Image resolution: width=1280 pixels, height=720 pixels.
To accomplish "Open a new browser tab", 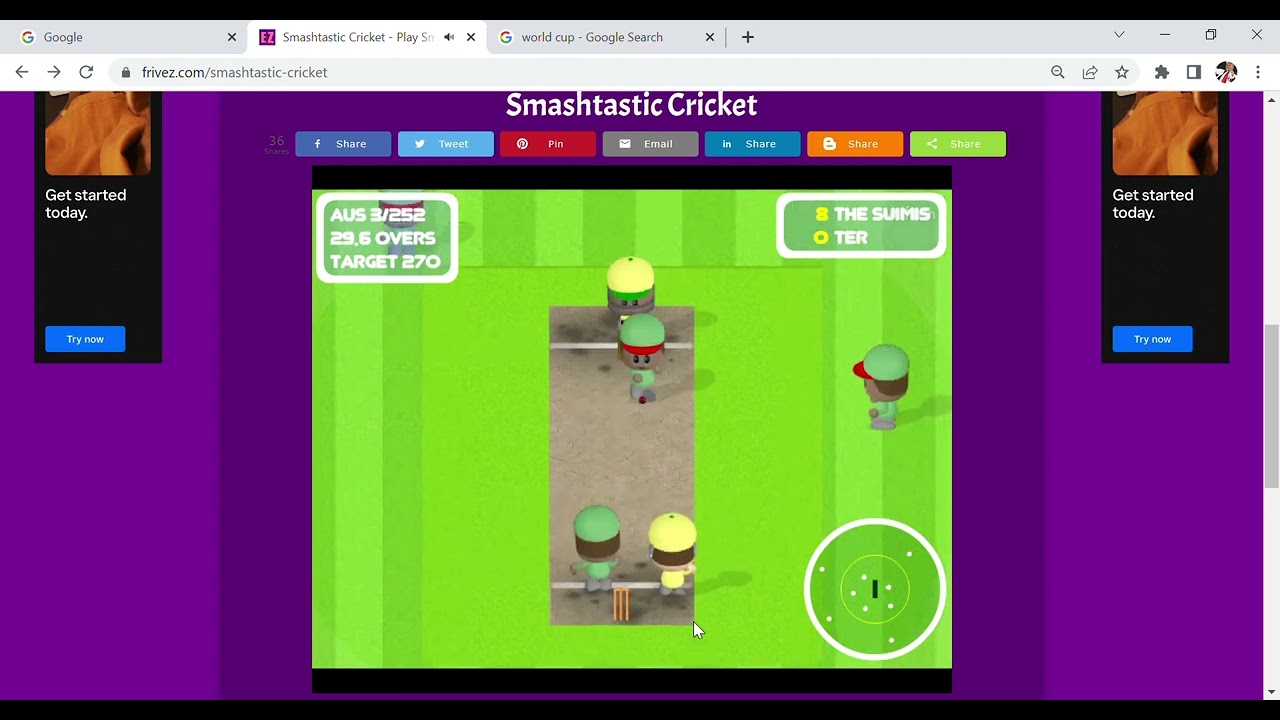I will coord(748,37).
